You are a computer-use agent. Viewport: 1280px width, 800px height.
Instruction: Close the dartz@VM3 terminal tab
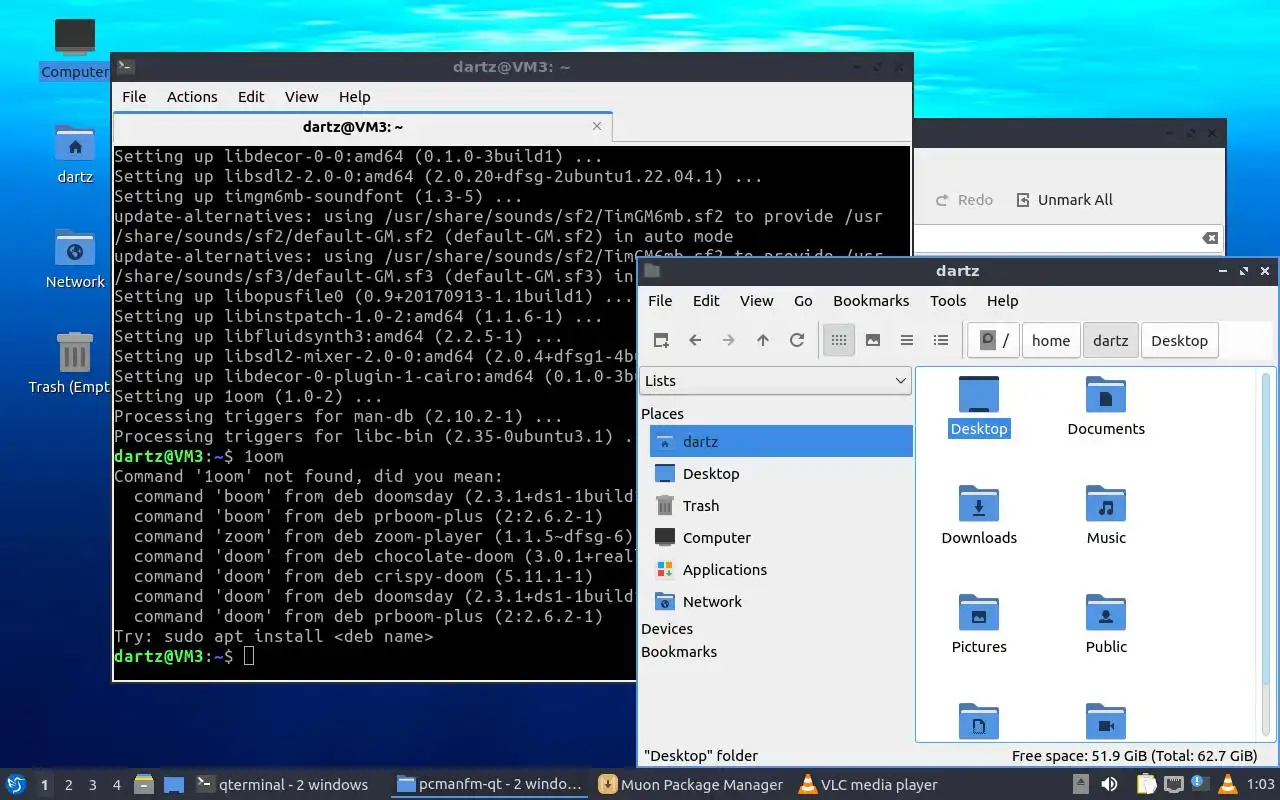coord(597,127)
